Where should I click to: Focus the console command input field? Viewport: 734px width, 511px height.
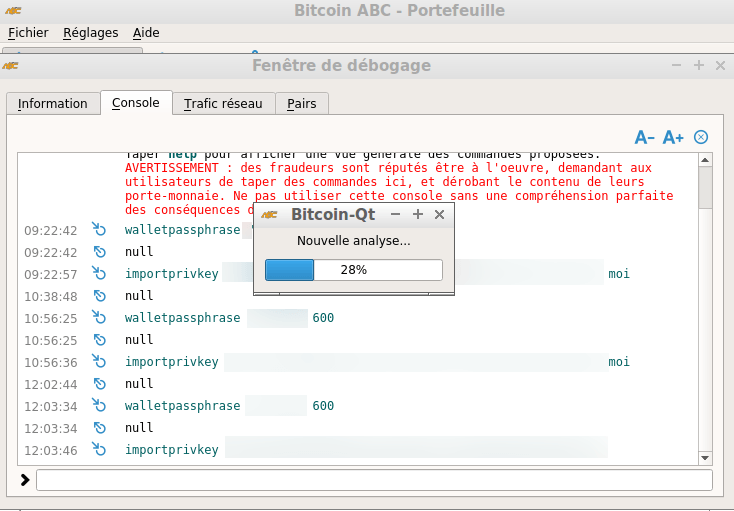click(x=374, y=480)
